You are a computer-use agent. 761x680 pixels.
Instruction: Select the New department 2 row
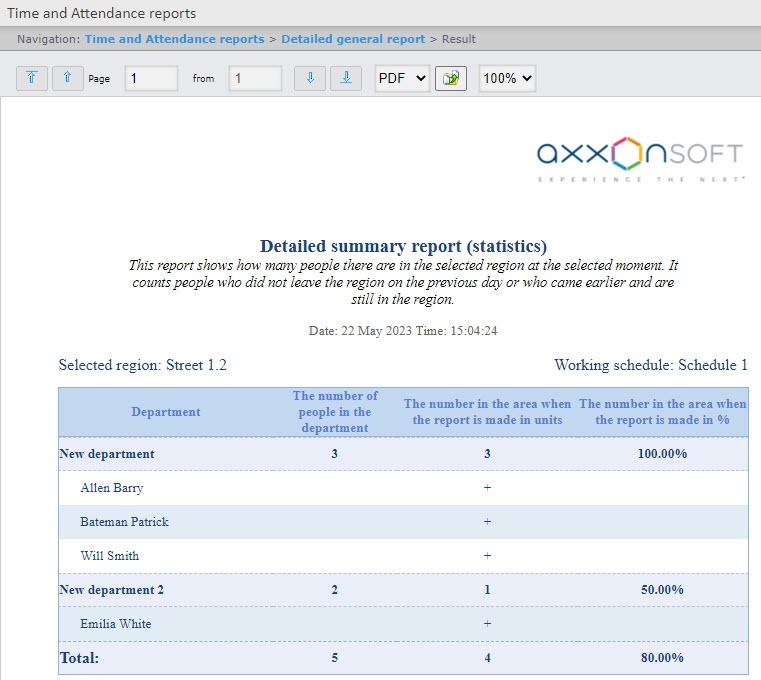point(111,590)
